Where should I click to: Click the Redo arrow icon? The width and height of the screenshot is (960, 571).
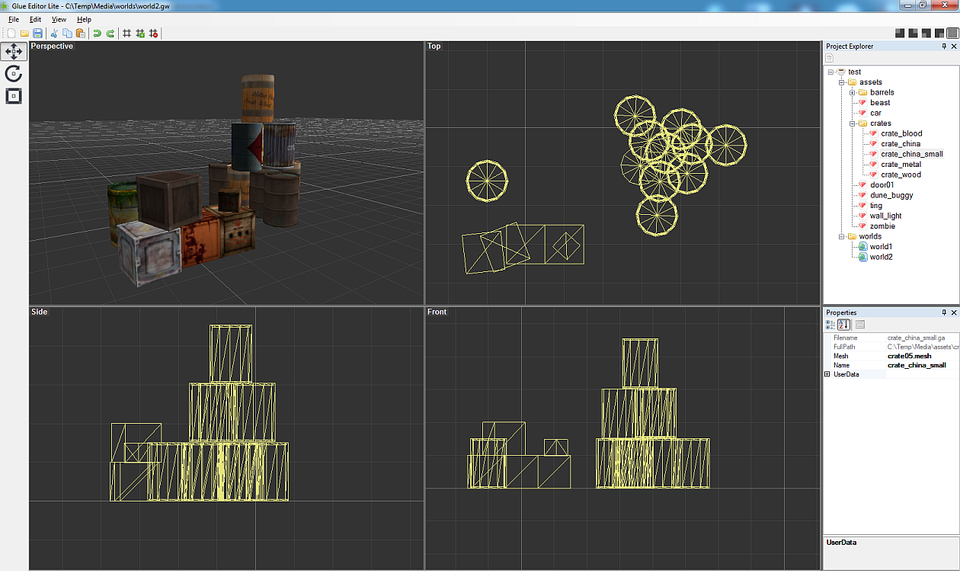click(x=110, y=33)
